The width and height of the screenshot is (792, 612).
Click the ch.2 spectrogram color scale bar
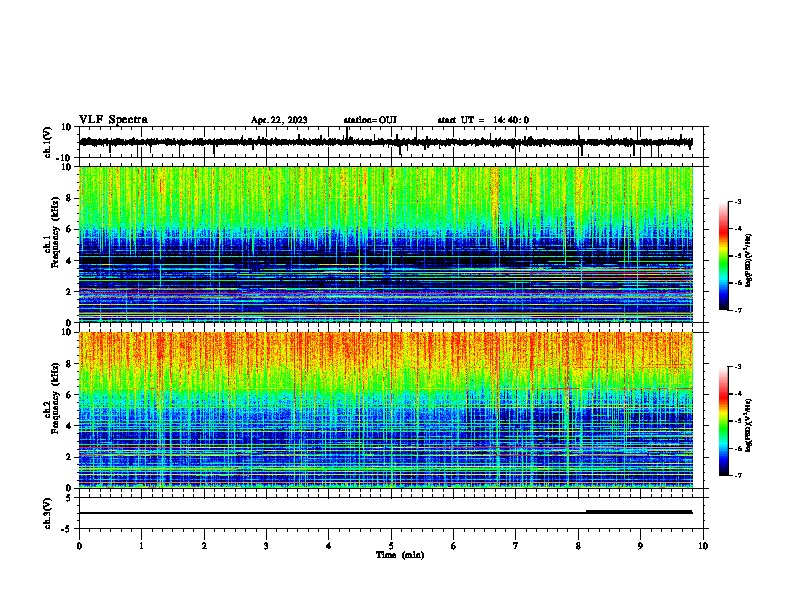(x=723, y=421)
